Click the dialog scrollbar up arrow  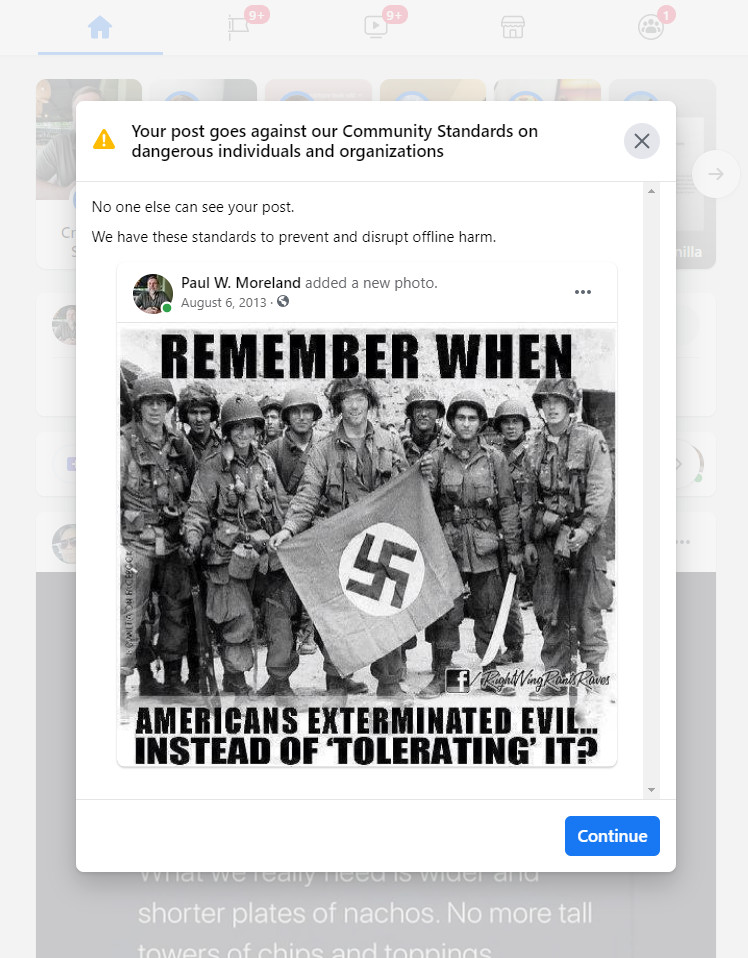click(x=651, y=191)
